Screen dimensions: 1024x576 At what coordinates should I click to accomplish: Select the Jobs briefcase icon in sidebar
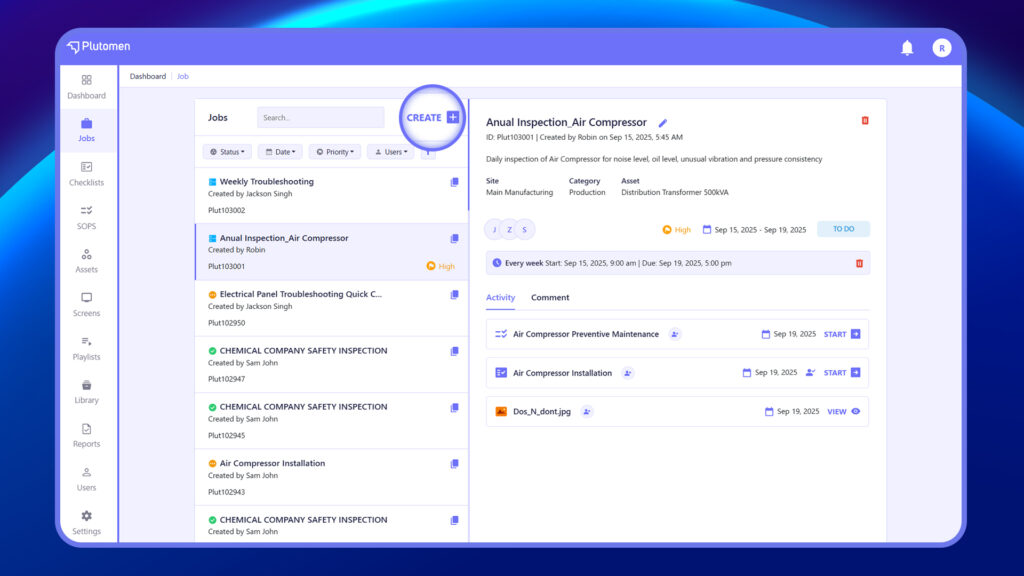86,123
